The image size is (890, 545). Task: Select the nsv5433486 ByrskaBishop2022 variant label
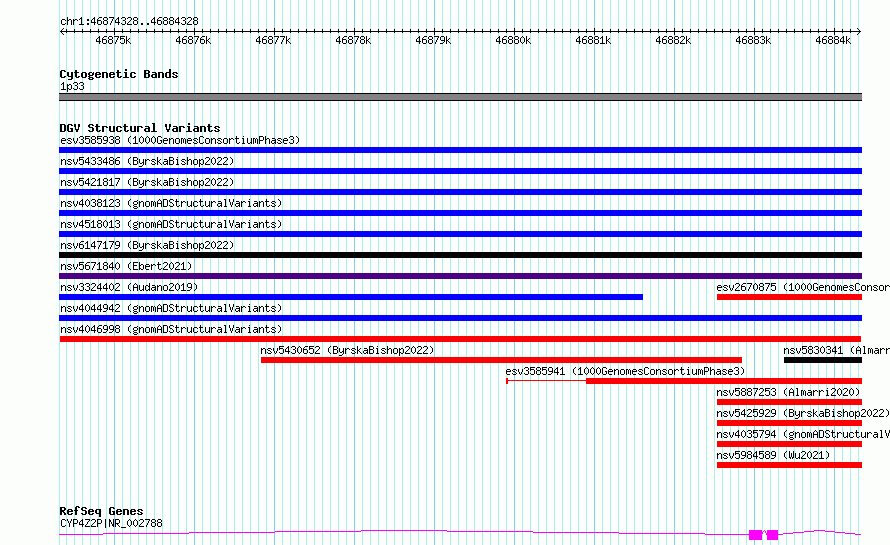pyautogui.click(x=147, y=161)
